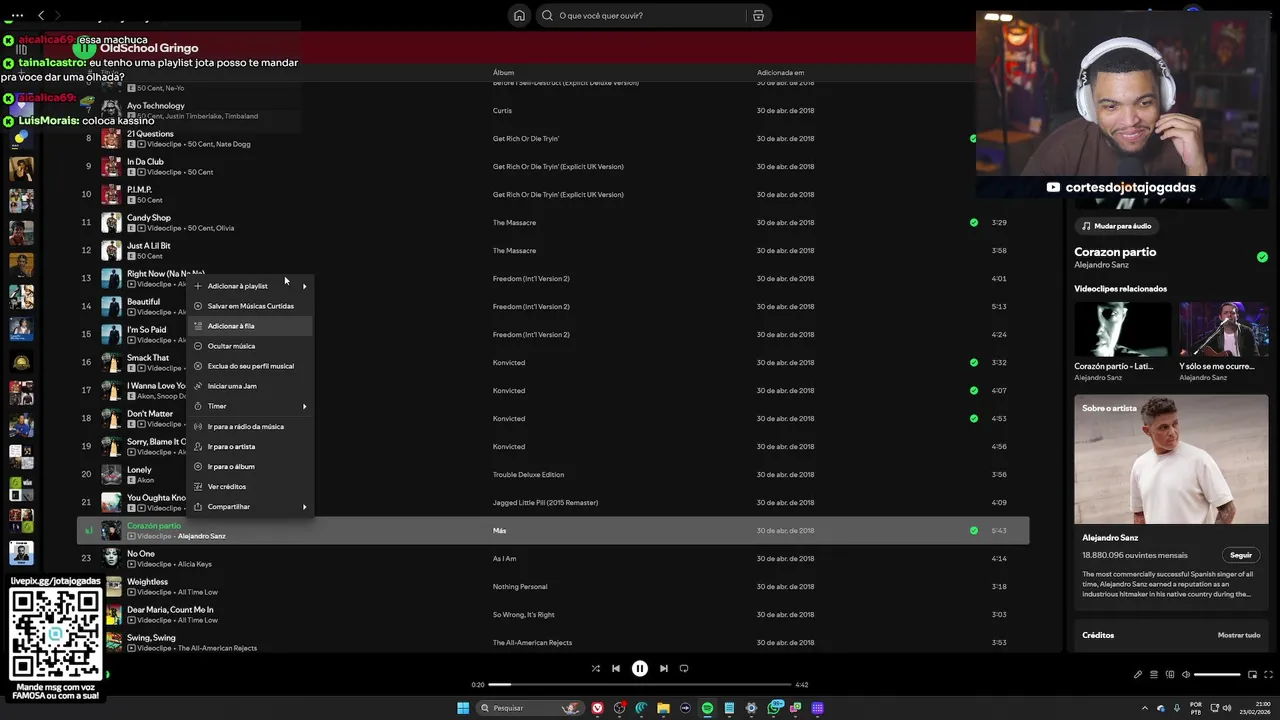Open Windows Settings gear in taskbar
Image resolution: width=1280 pixels, height=720 pixels.
pyautogui.click(x=751, y=708)
